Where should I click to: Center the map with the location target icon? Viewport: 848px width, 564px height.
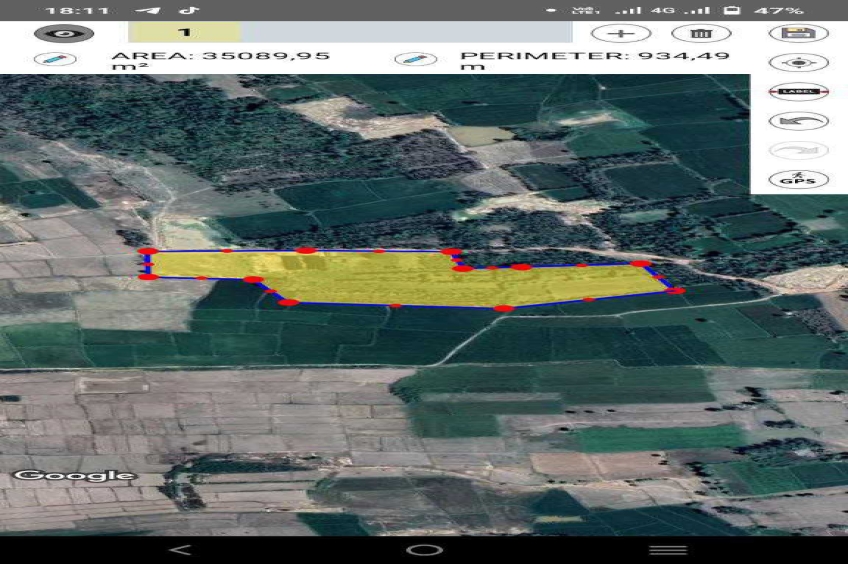coord(798,62)
